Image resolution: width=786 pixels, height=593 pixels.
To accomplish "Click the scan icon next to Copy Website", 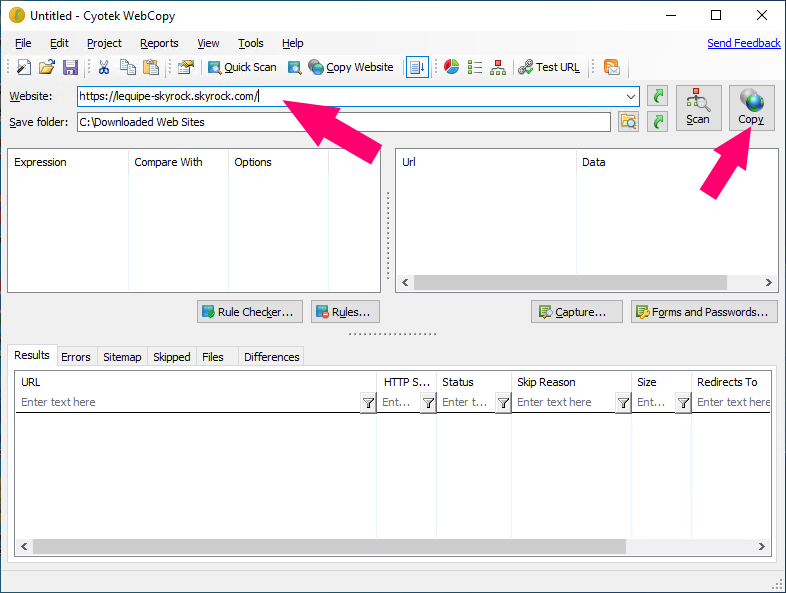I will point(295,67).
